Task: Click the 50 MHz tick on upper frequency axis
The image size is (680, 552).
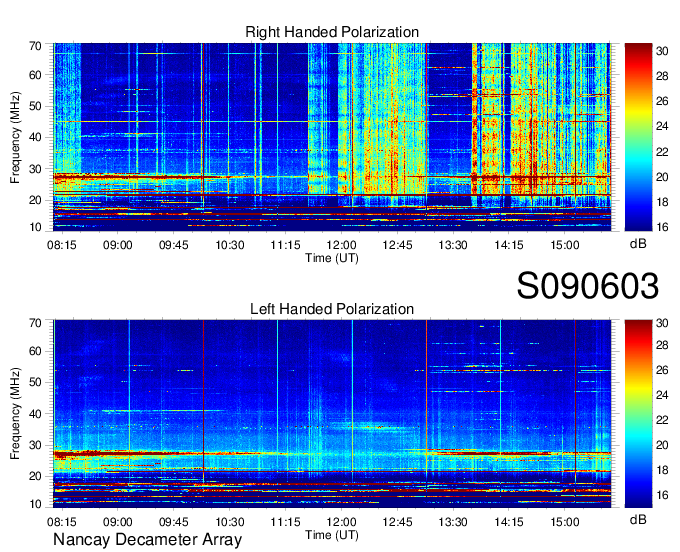Action: (x=35, y=106)
